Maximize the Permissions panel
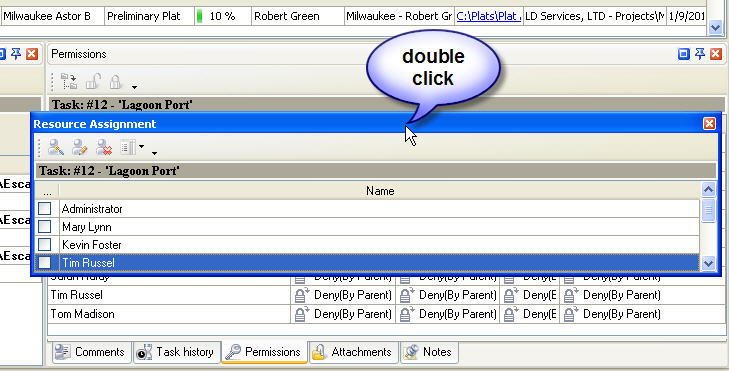The width and height of the screenshot is (729, 371). pyautogui.click(x=683, y=54)
